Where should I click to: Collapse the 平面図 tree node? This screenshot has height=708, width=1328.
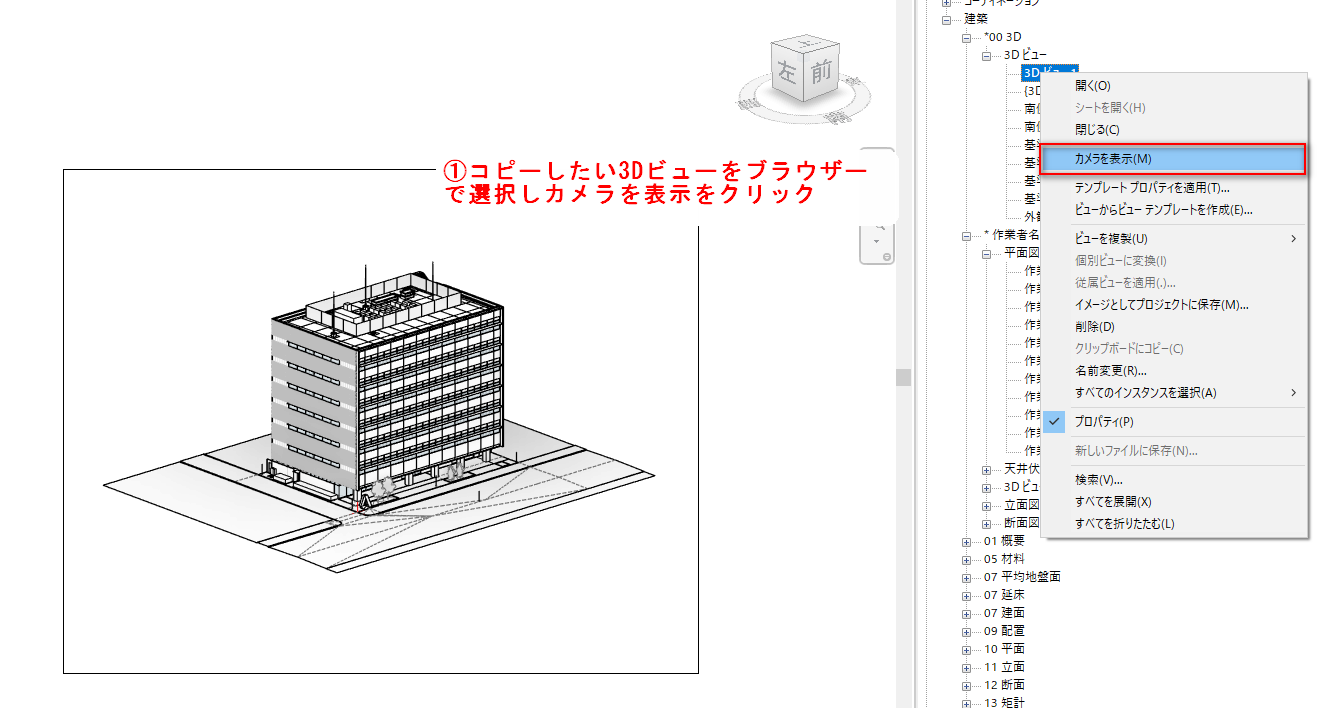click(x=986, y=253)
